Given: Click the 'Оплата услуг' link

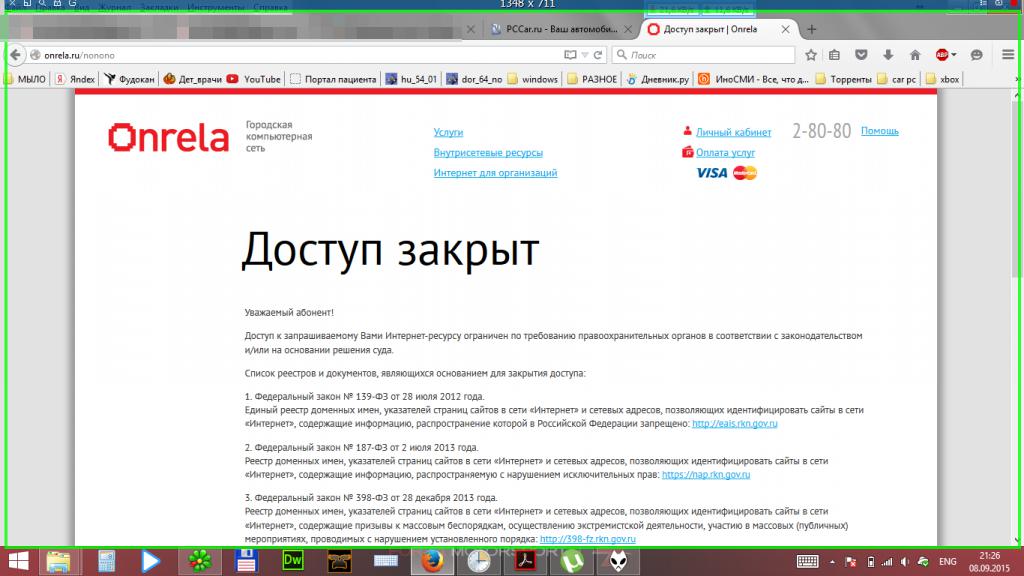Looking at the screenshot, I should [x=725, y=153].
